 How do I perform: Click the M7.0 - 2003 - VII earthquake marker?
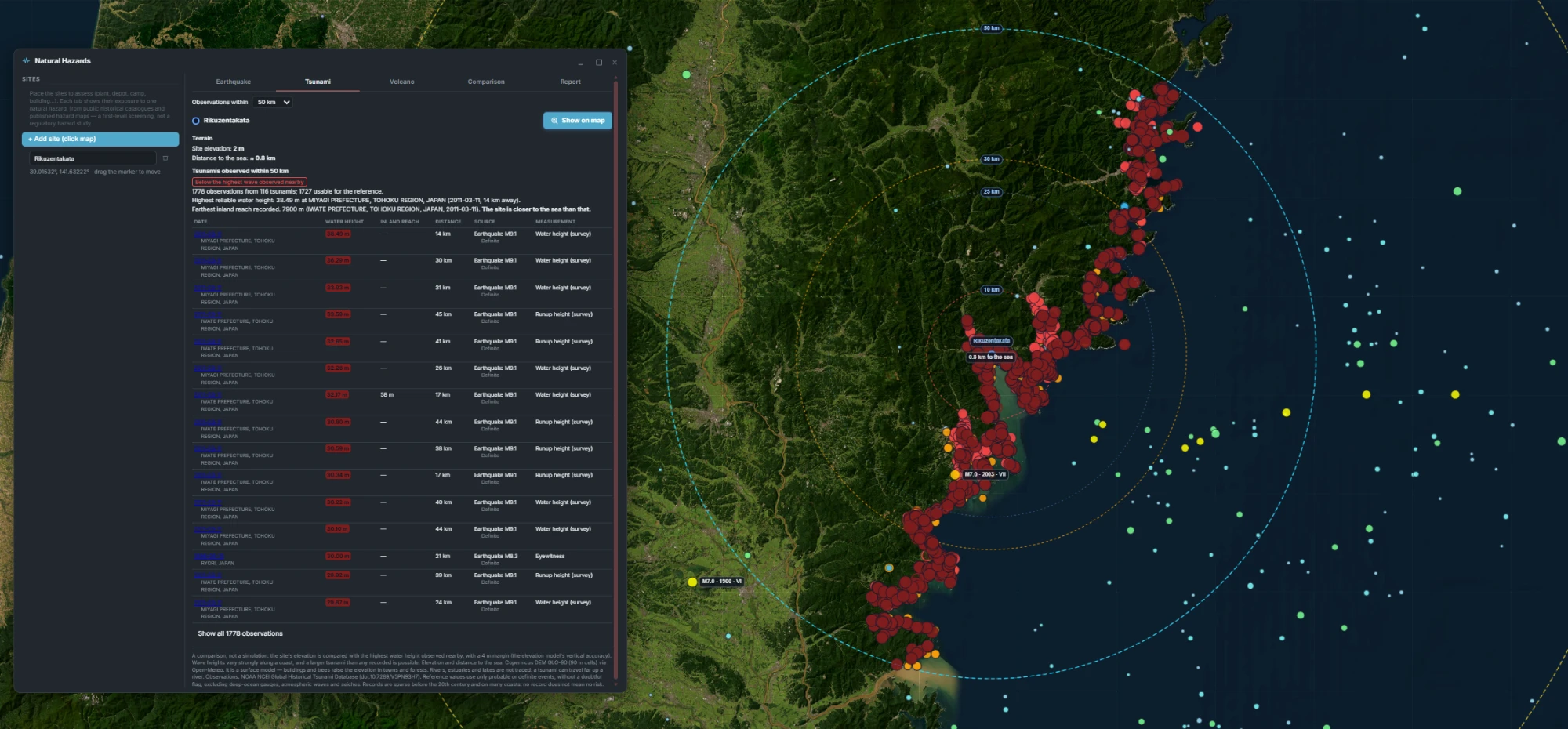(955, 474)
